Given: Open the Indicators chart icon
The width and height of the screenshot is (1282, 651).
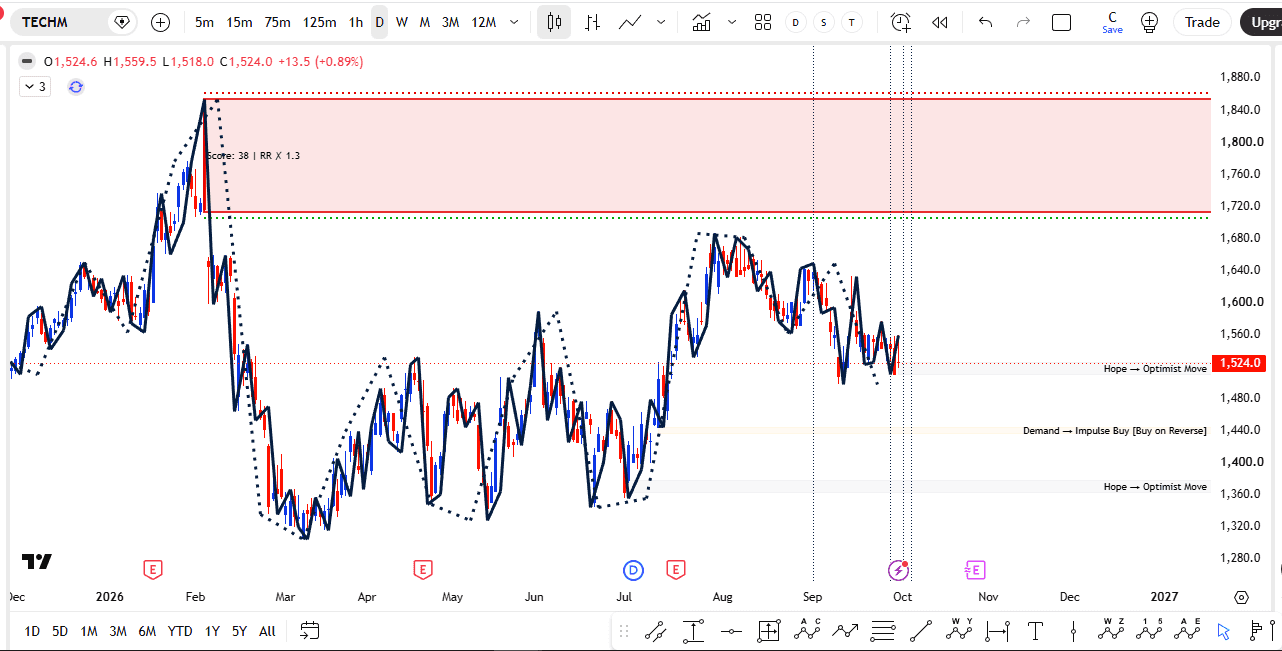Looking at the screenshot, I should pos(701,22).
